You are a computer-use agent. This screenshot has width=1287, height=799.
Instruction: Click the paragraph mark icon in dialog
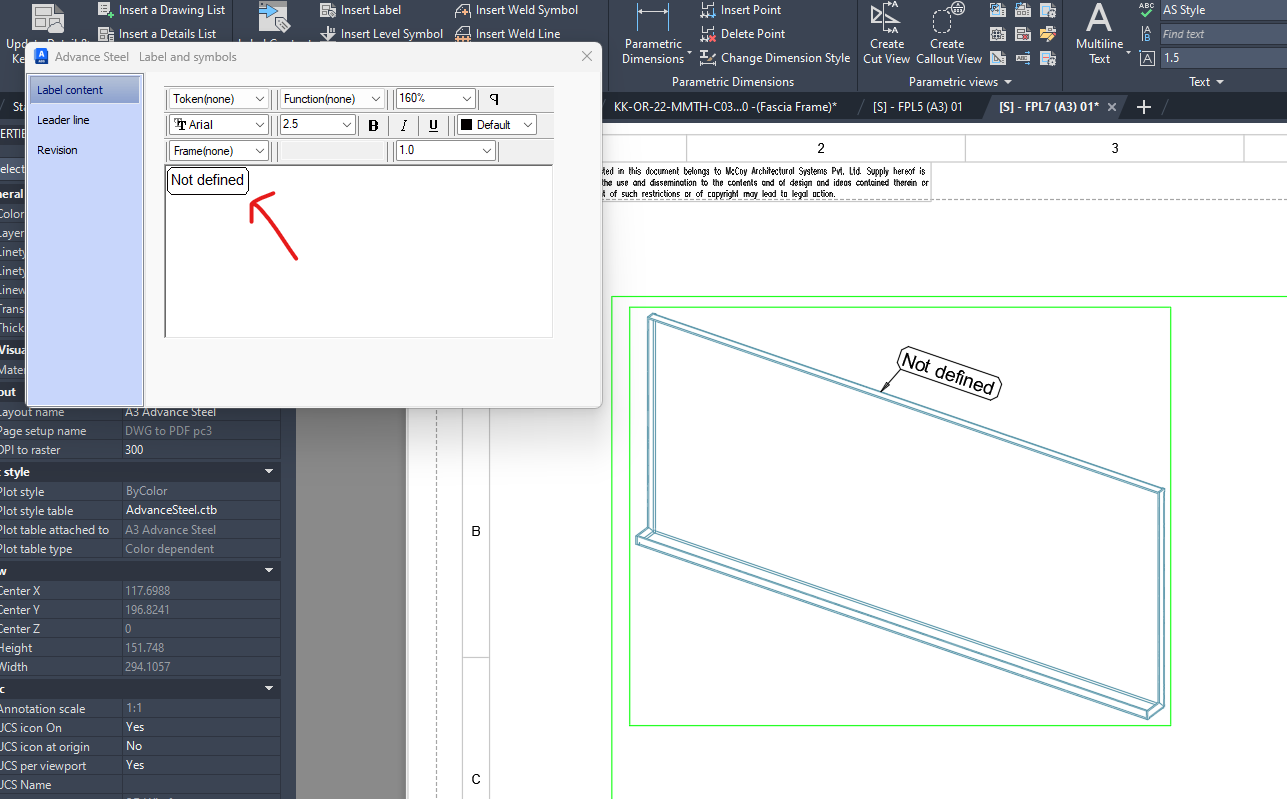[494, 99]
